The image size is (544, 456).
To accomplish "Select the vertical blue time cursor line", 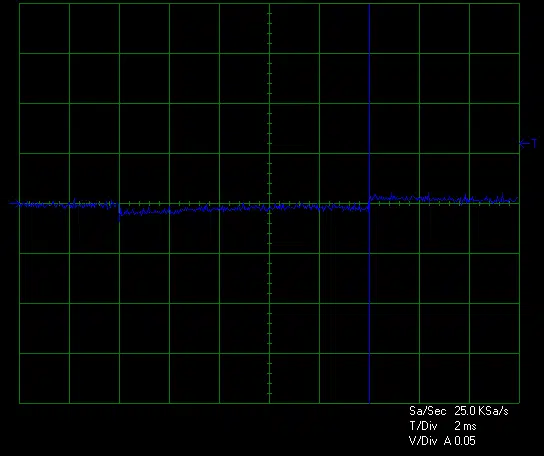I will 369,203.
